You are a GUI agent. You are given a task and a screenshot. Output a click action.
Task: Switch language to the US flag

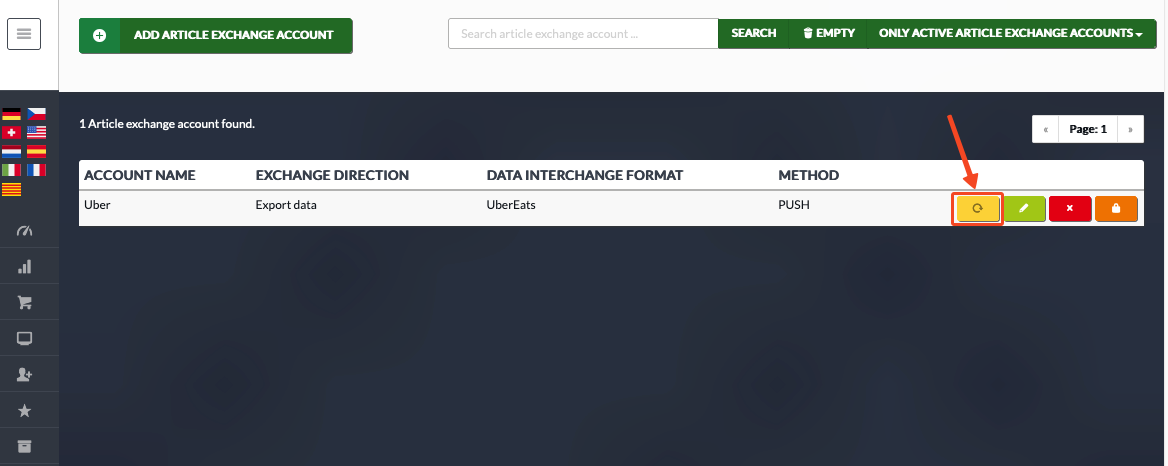[36, 133]
